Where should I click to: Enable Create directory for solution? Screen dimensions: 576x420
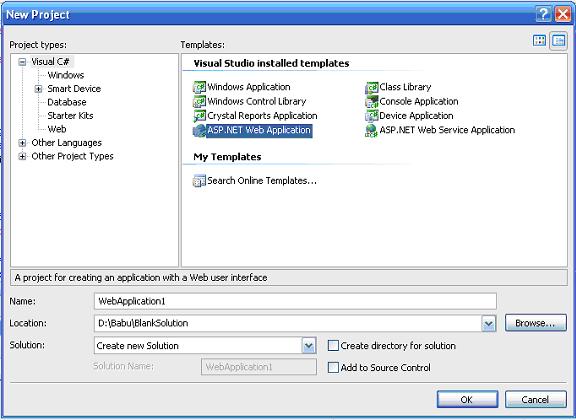[333, 345]
